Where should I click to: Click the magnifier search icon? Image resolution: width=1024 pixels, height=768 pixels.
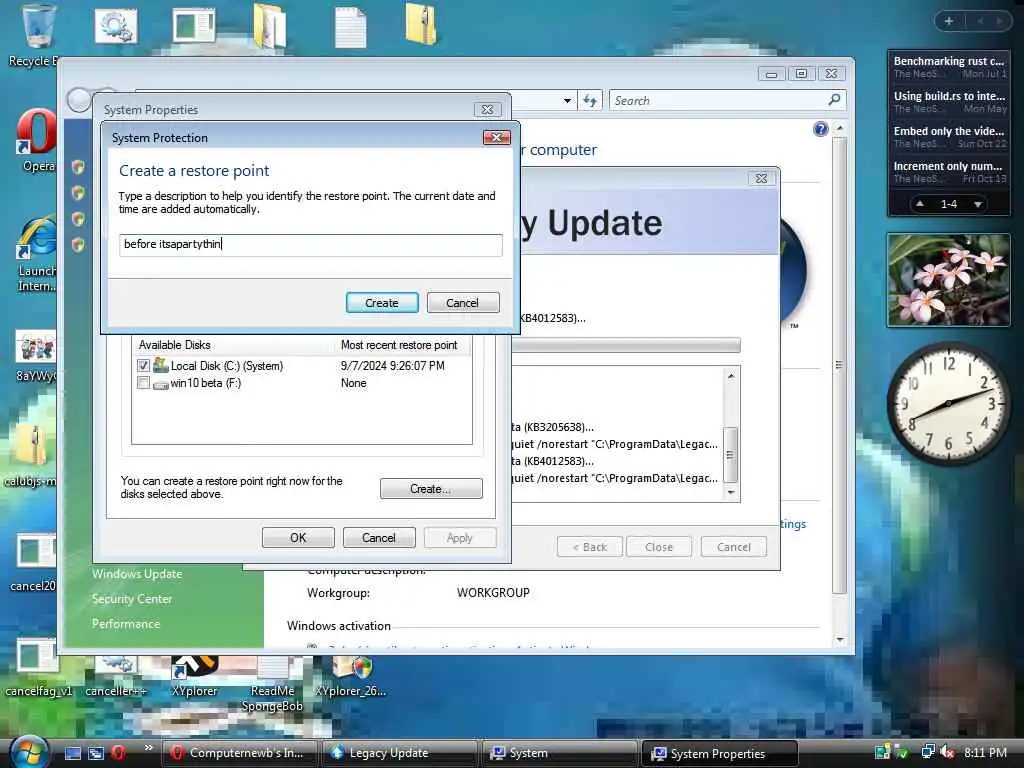pyautogui.click(x=834, y=100)
